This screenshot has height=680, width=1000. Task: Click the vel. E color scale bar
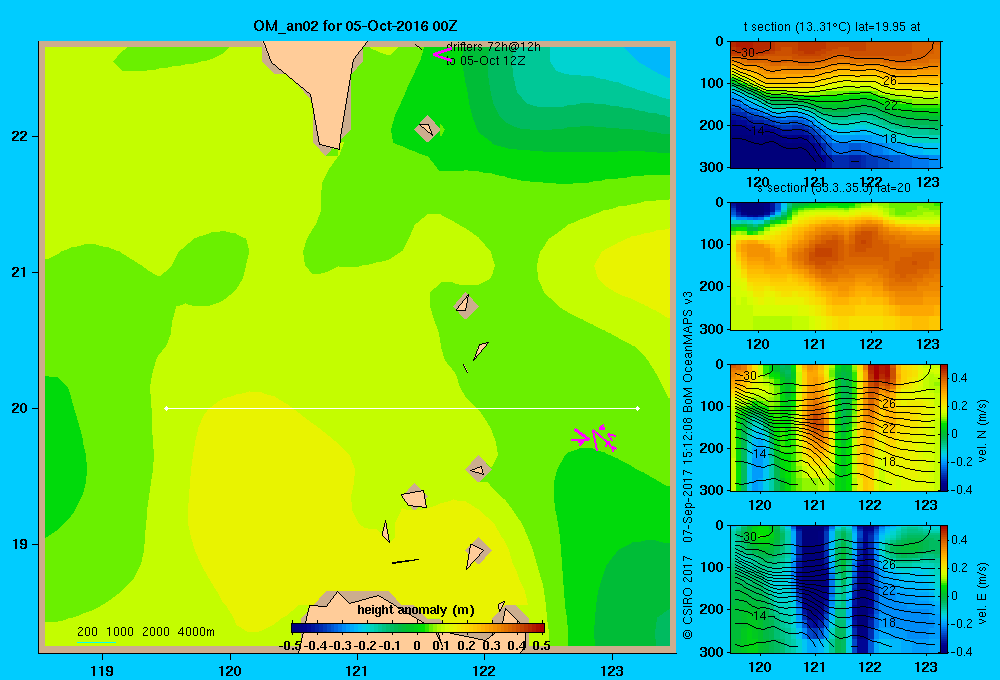[943, 588]
